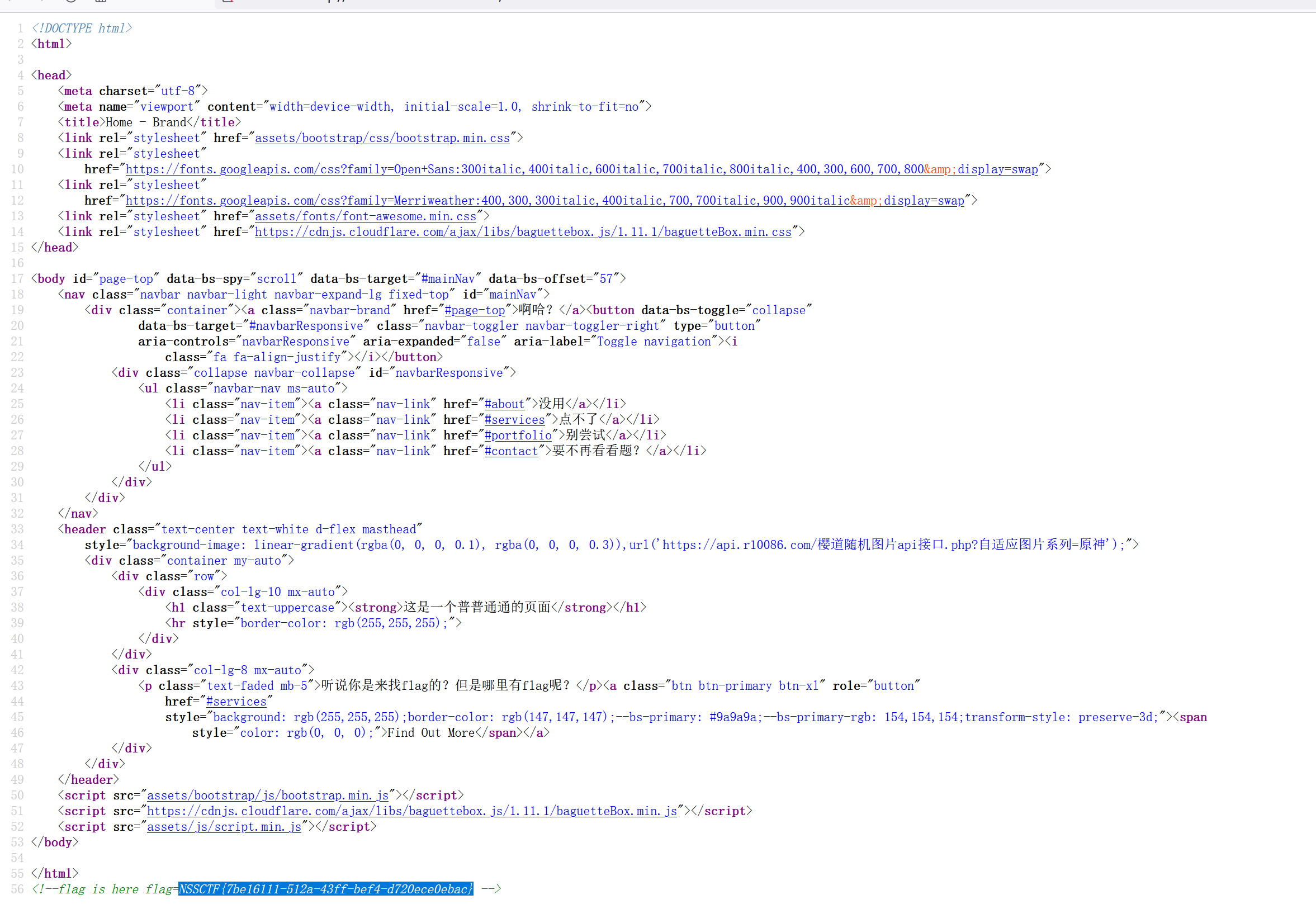Click the '要不再看看题？' nav link text
Image resolution: width=1316 pixels, height=909 pixels.
pos(595,451)
